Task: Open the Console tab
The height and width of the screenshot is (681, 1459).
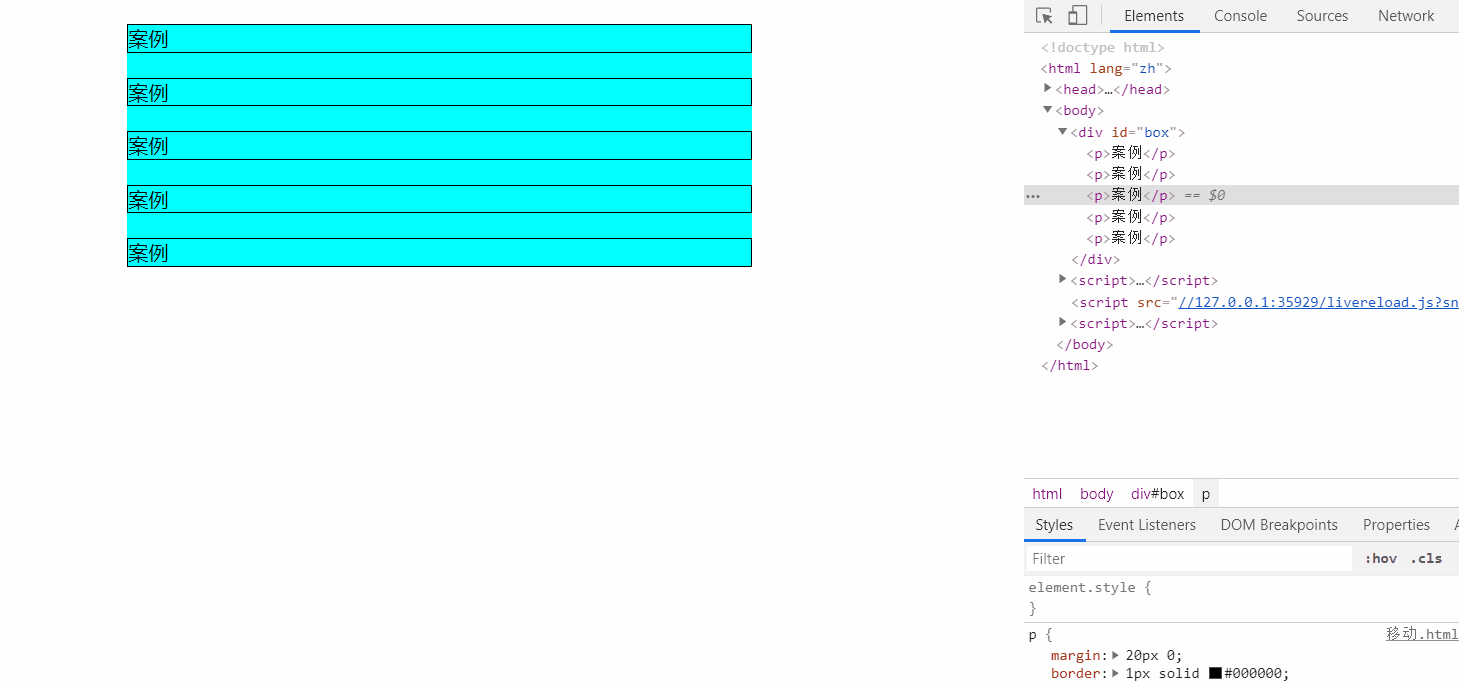Action: [x=1240, y=16]
